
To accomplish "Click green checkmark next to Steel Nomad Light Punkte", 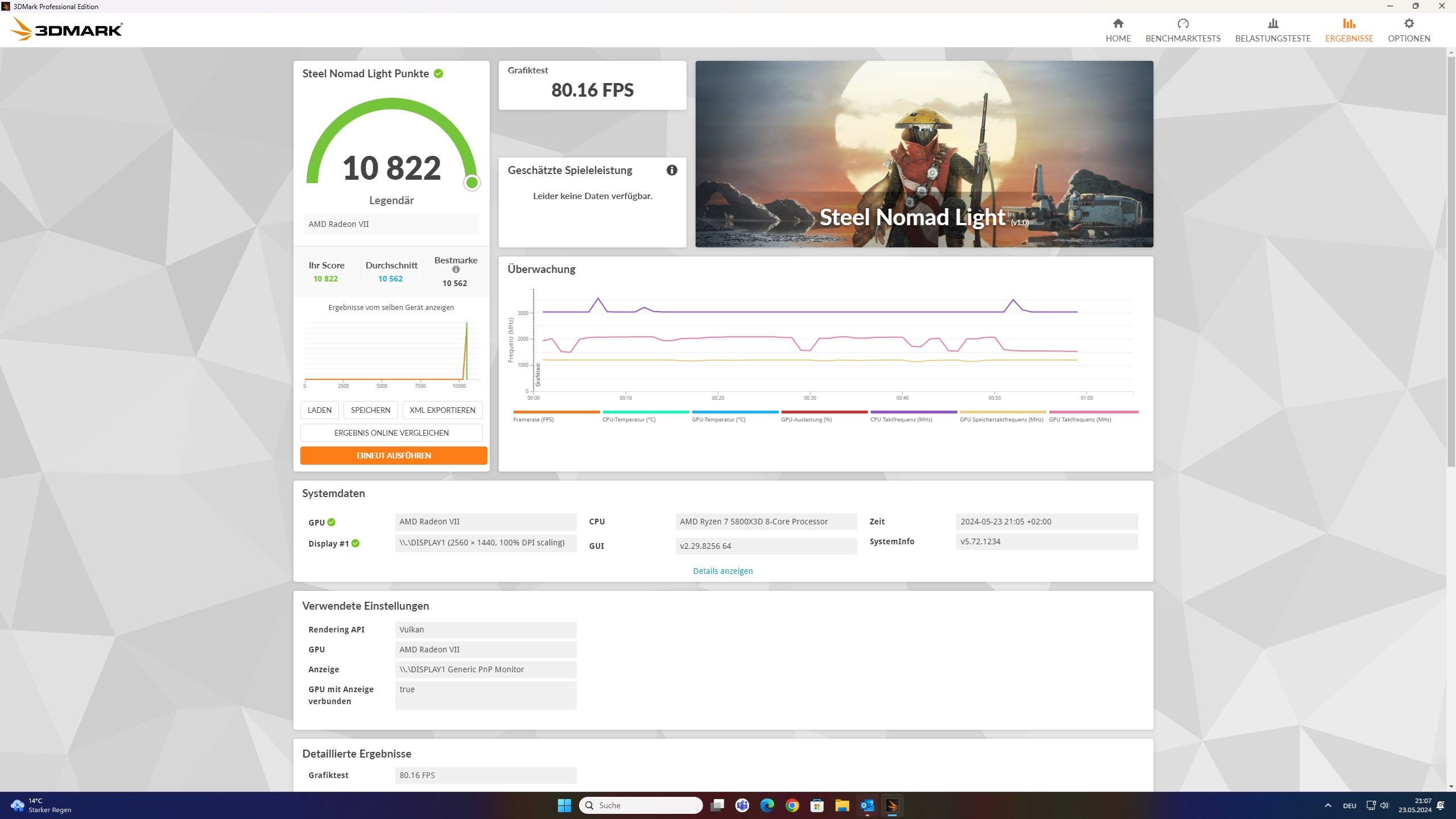I will click(x=439, y=73).
